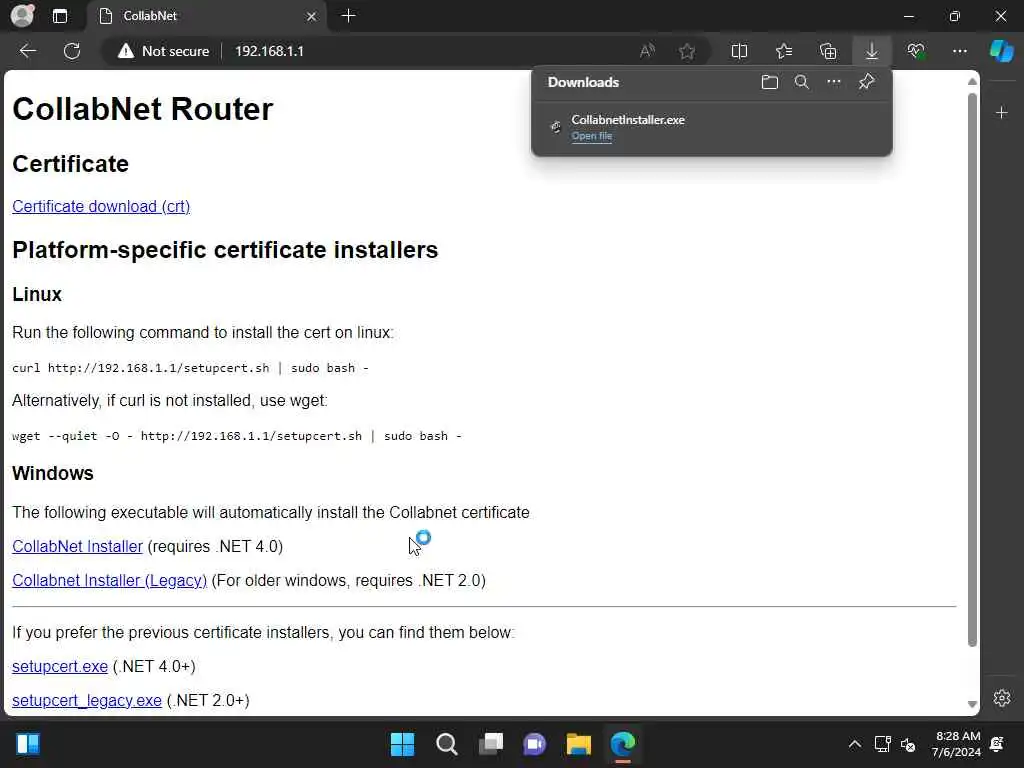Activate Read aloud icon in address bar
Viewport: 1024px width, 768px height.
pyautogui.click(x=647, y=51)
